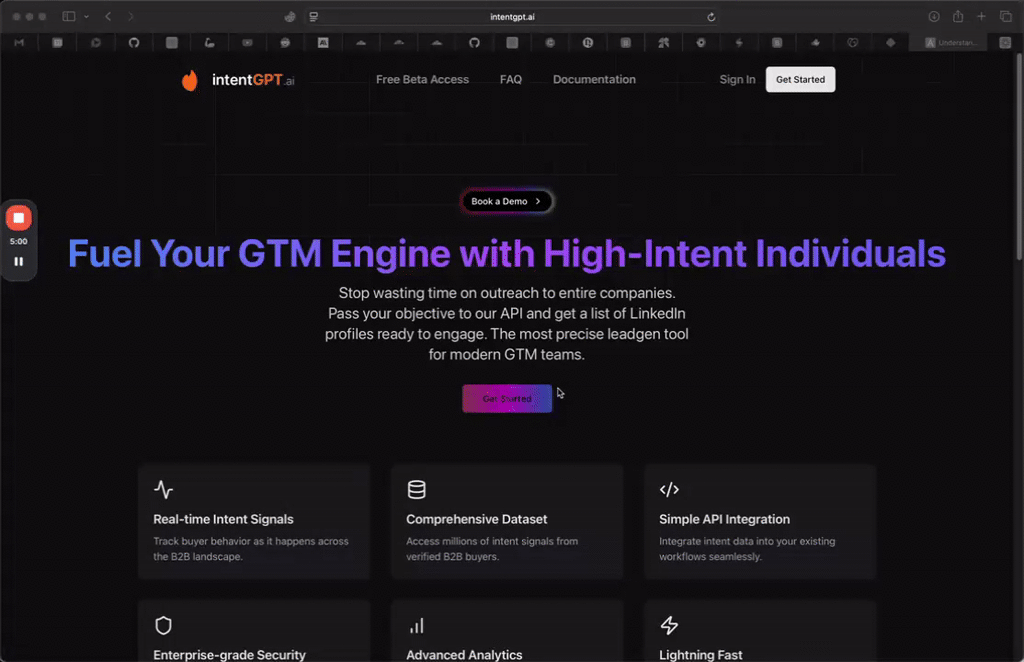
Task: Click the Lightning Fast bolt icon
Action: (670, 626)
